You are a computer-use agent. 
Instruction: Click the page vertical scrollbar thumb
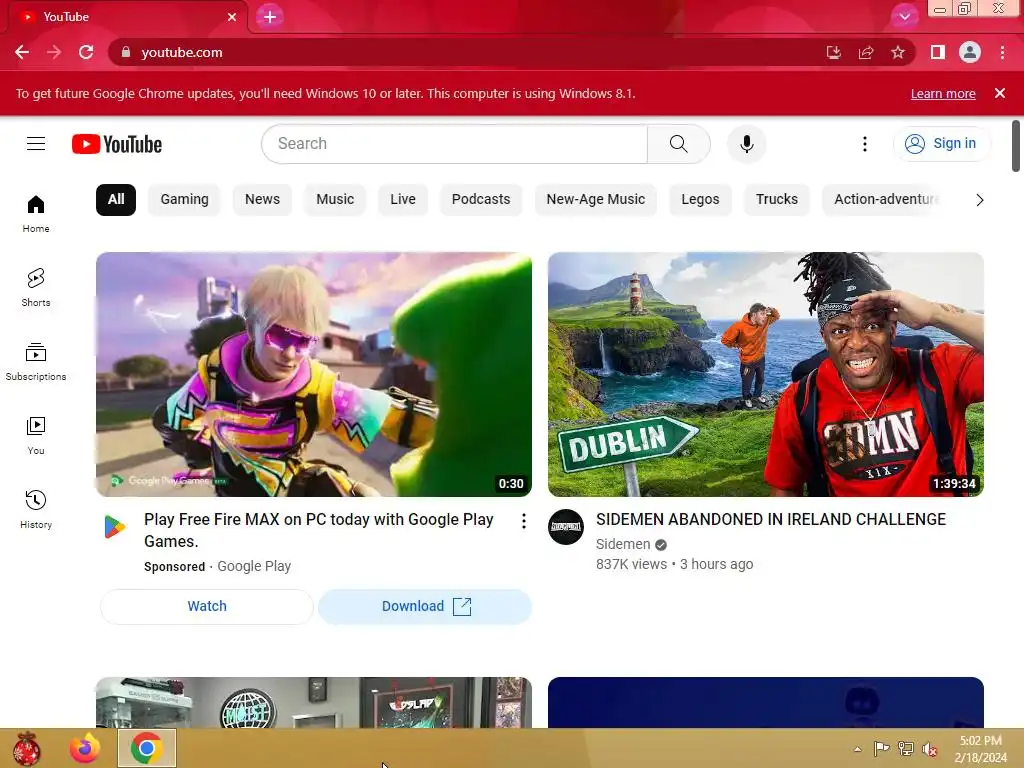tap(1016, 146)
